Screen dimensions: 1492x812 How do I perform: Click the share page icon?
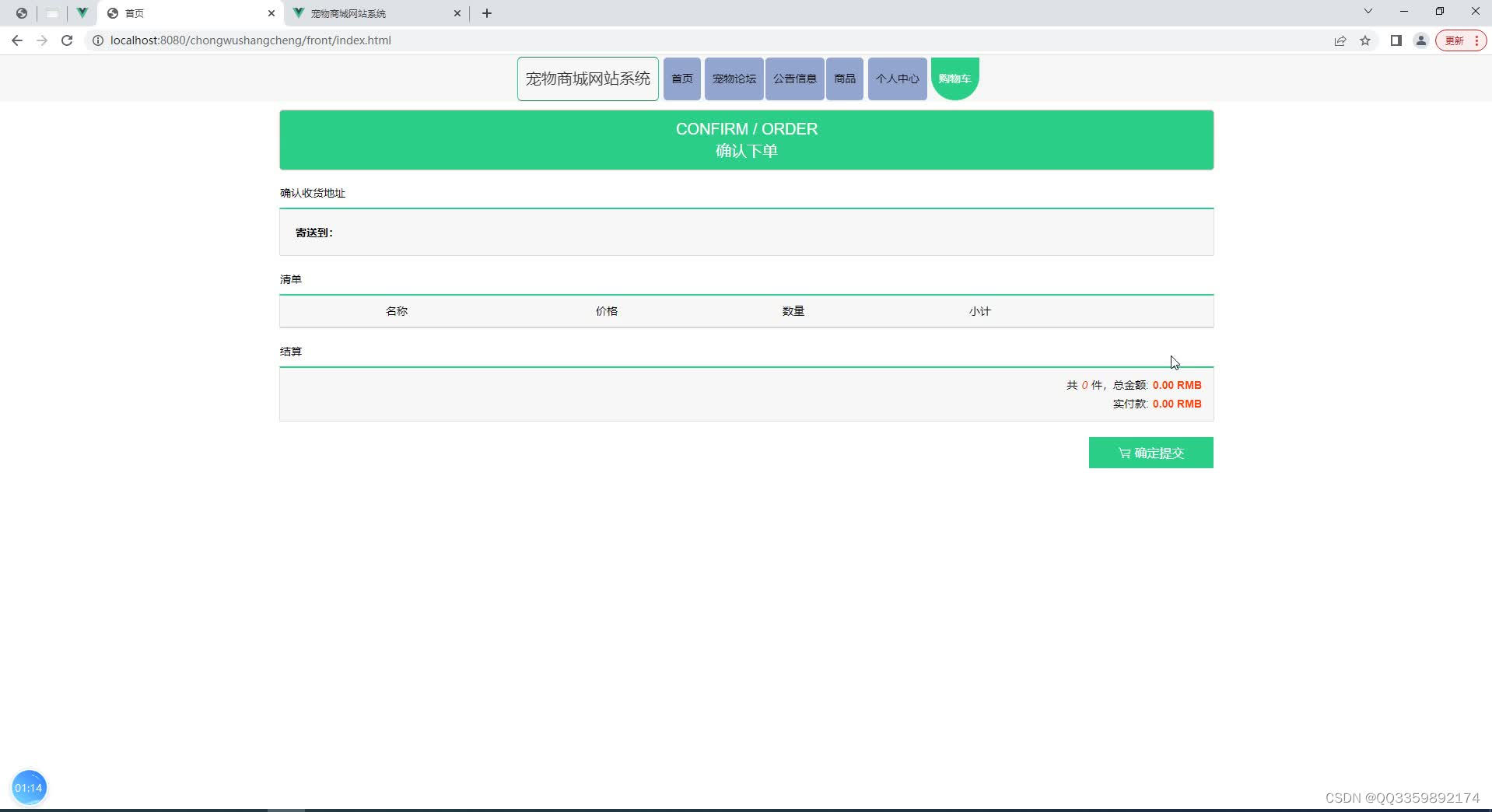click(x=1340, y=40)
